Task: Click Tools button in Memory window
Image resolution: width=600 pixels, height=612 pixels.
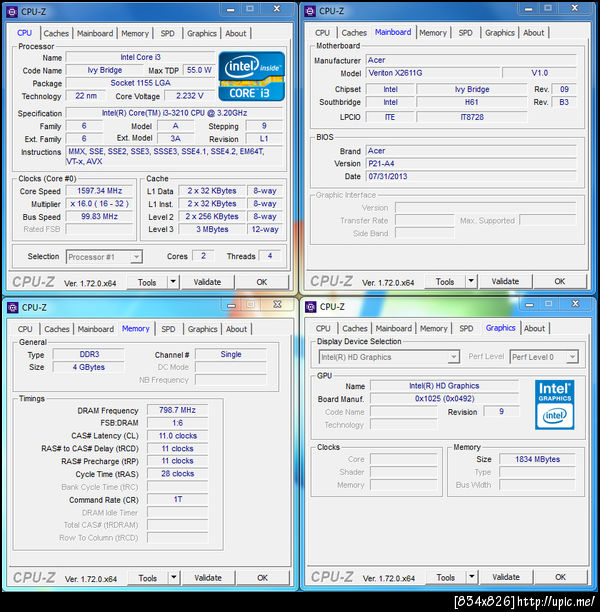Action: click(148, 578)
